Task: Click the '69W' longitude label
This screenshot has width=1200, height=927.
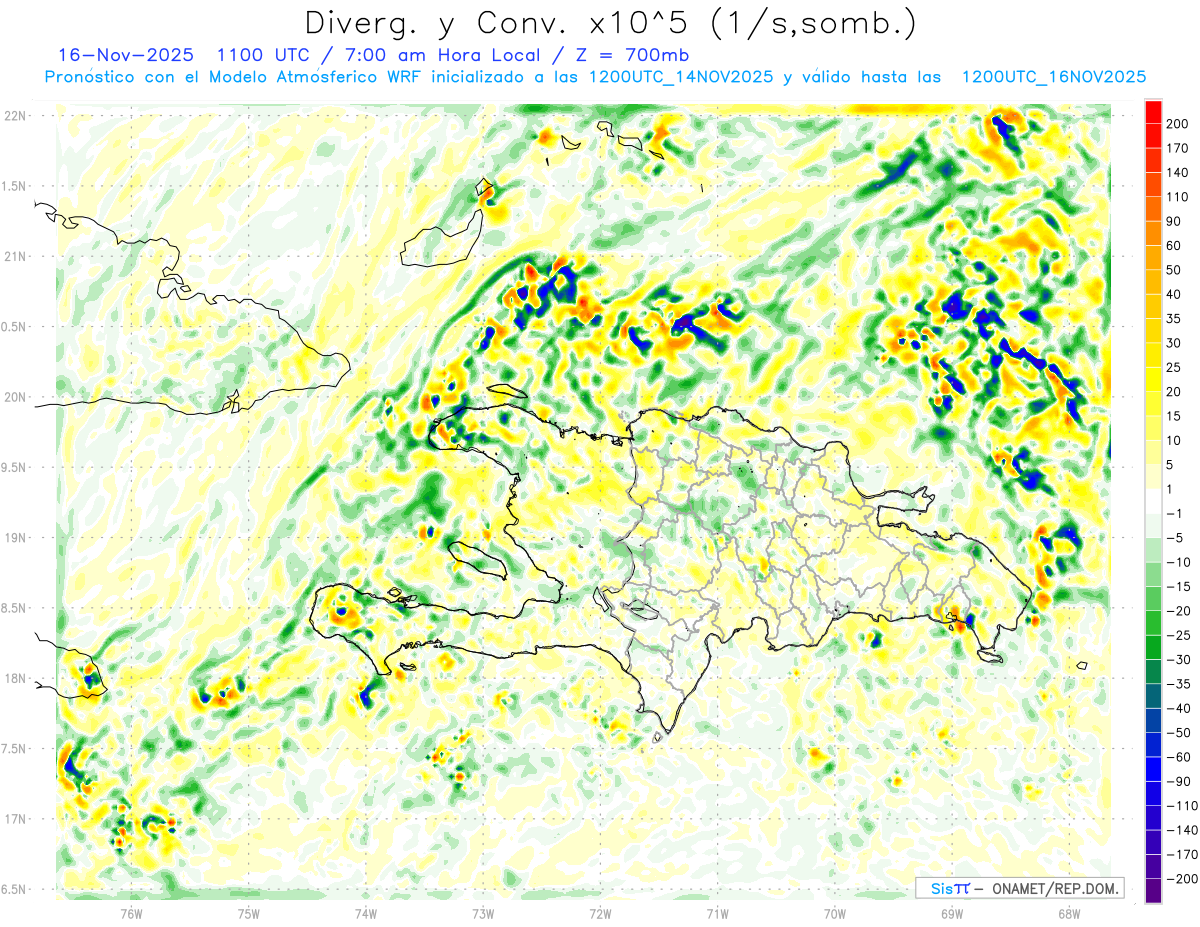Action: click(951, 914)
